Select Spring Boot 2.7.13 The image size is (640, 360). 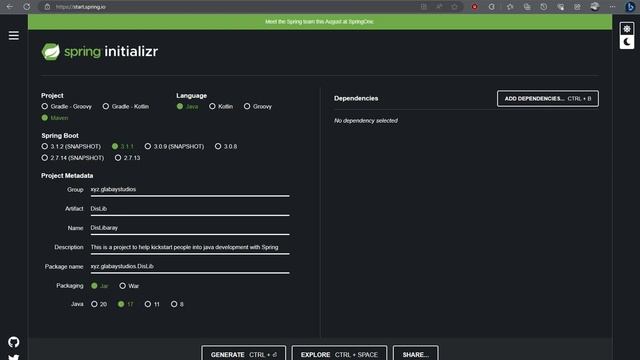[x=127, y=158]
